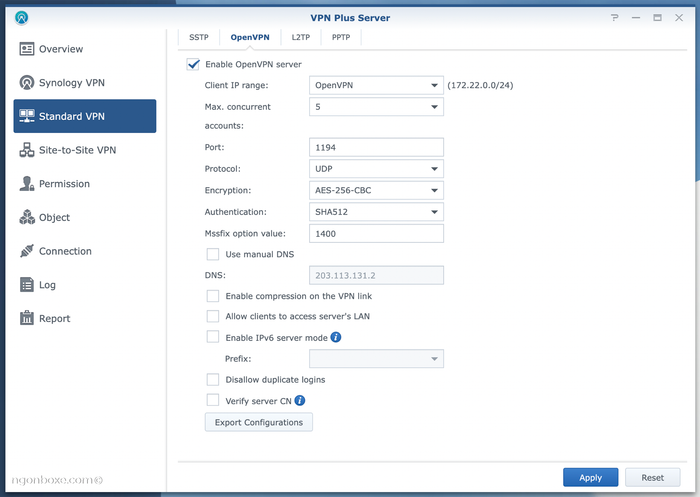Enable Use manual DNS checkbox
Image resolution: width=700 pixels, height=497 pixels.
(213, 254)
